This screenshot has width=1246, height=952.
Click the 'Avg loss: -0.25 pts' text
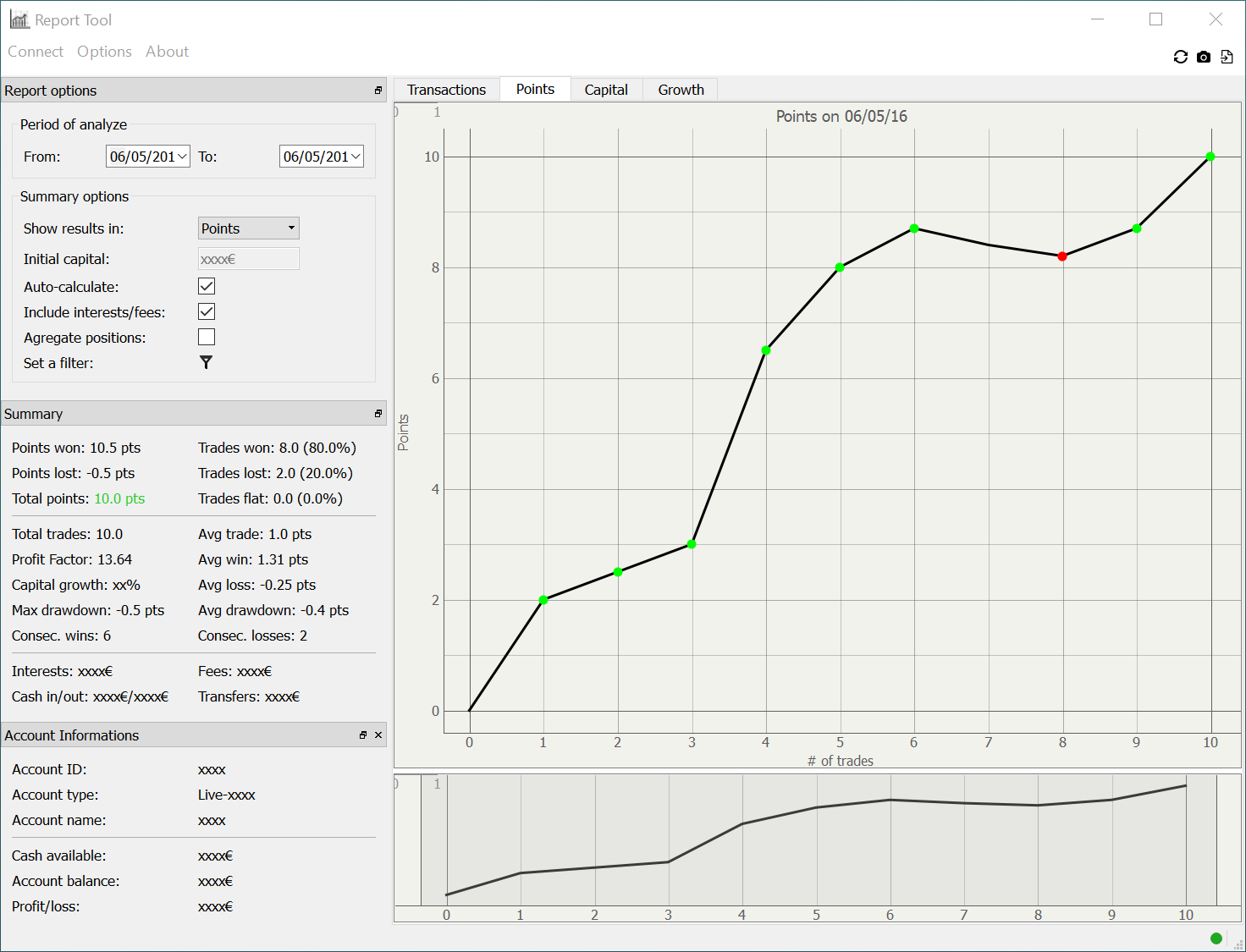(256, 585)
